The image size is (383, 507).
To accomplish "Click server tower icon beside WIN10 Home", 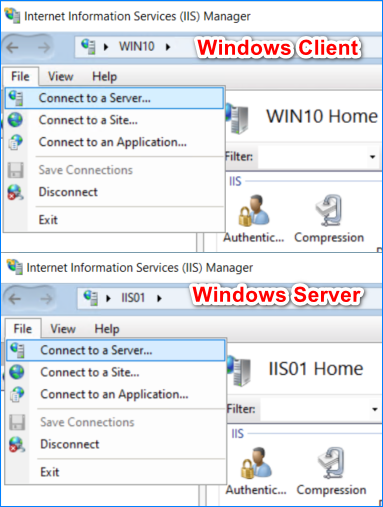I will [237, 118].
